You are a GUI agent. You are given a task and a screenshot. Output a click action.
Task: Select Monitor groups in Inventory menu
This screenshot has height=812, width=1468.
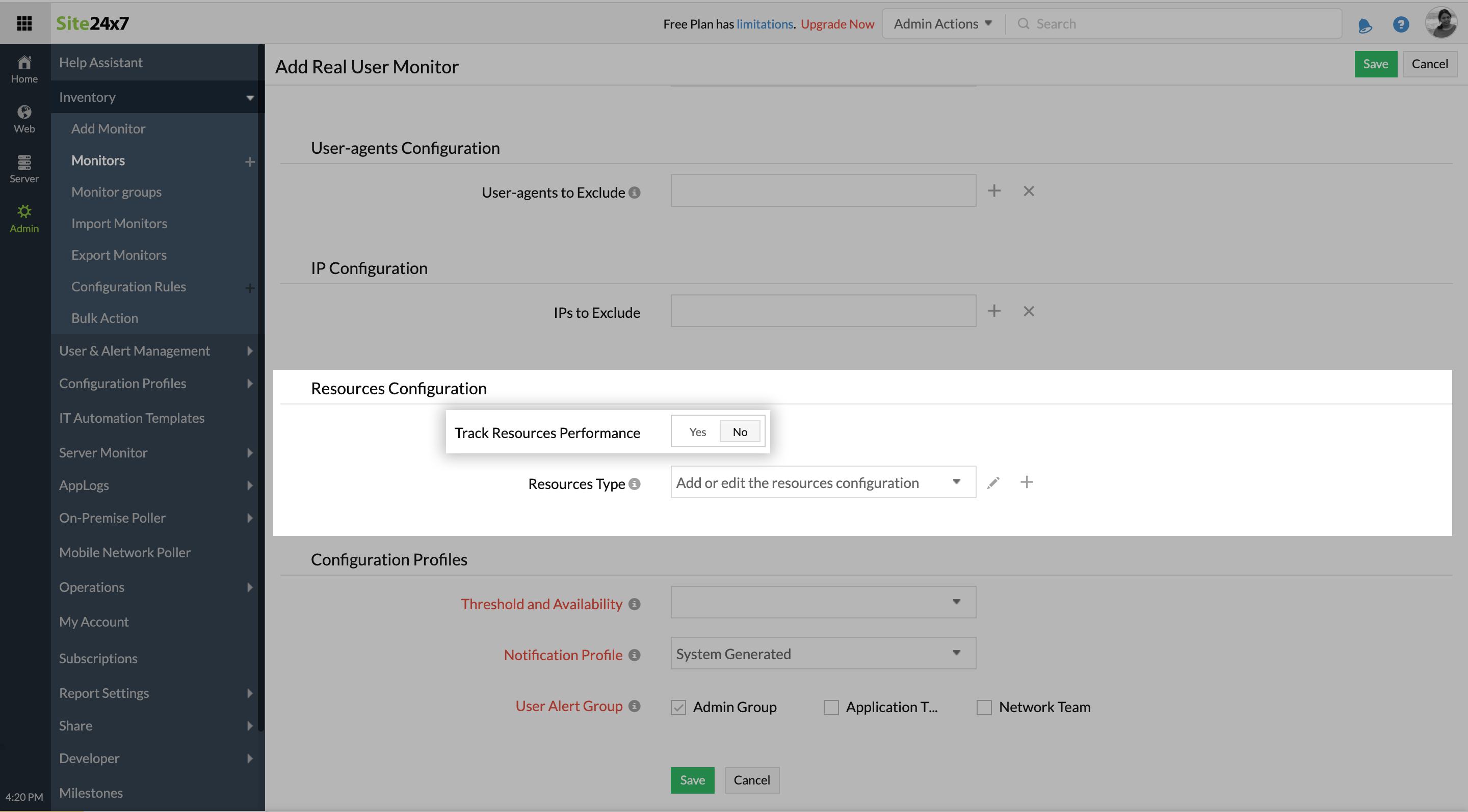click(116, 192)
